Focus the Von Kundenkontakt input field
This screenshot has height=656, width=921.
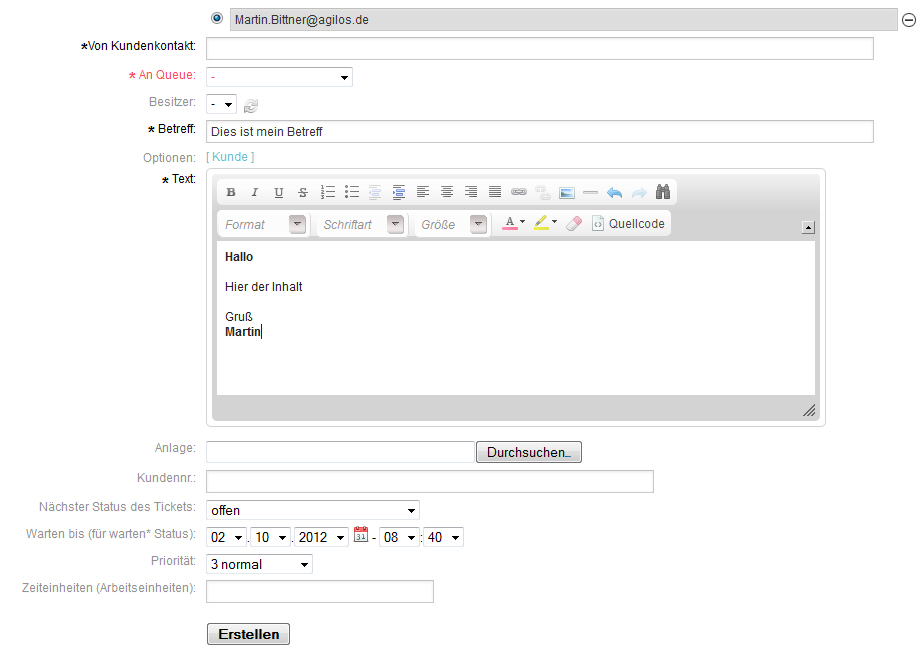click(x=540, y=48)
